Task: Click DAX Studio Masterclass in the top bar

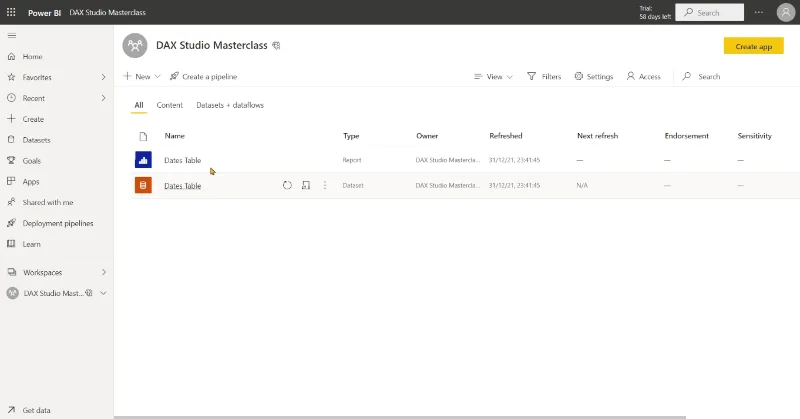Action: click(x=108, y=12)
